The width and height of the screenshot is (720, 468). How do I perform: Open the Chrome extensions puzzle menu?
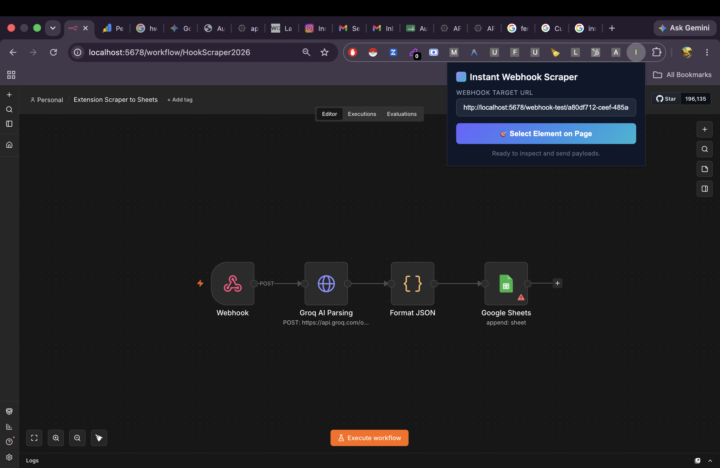[657, 52]
